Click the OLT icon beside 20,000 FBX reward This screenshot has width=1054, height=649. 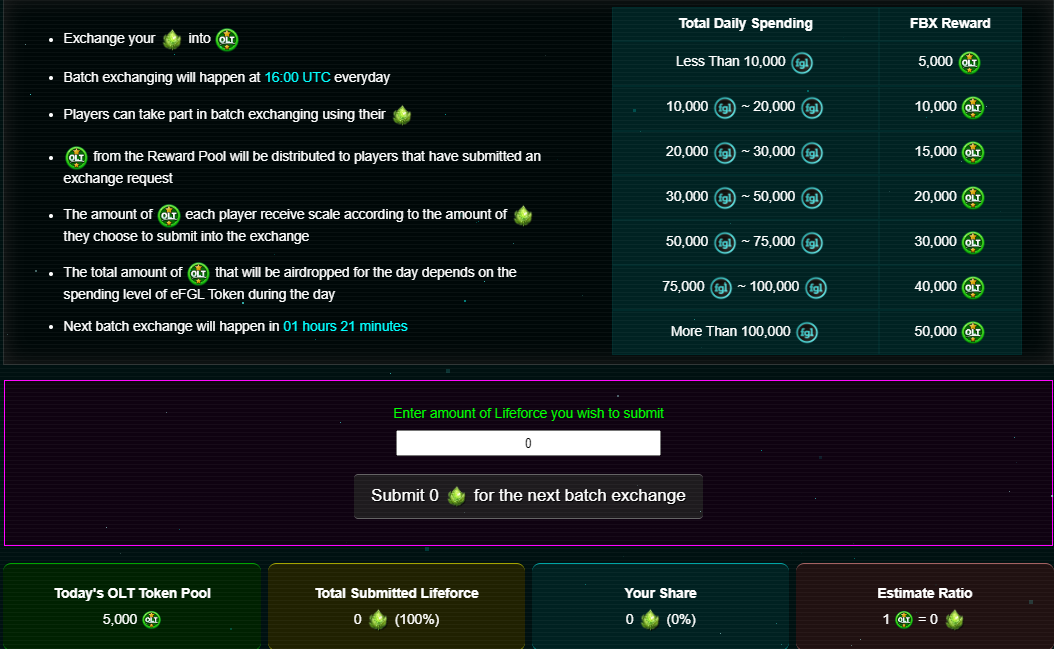(x=972, y=197)
